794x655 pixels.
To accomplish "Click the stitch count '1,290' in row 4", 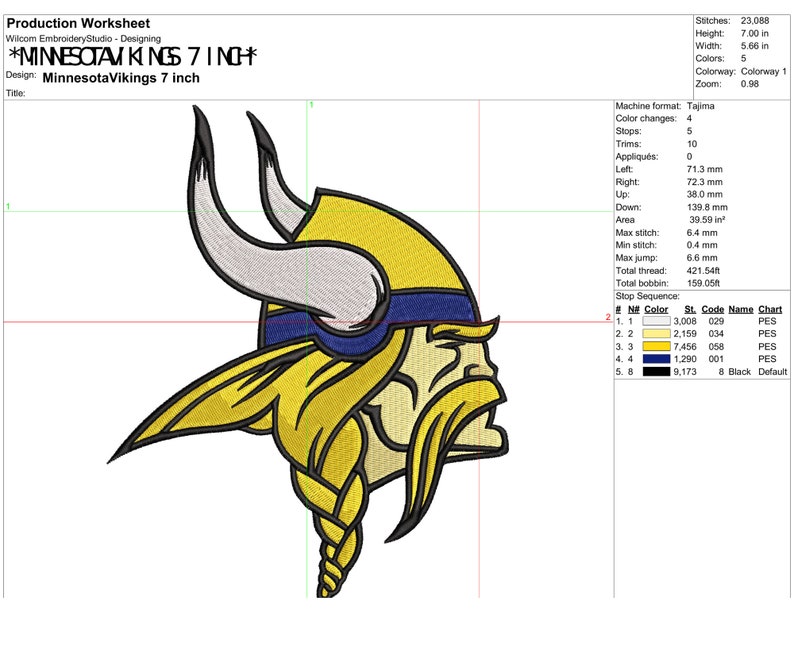I will [685, 359].
